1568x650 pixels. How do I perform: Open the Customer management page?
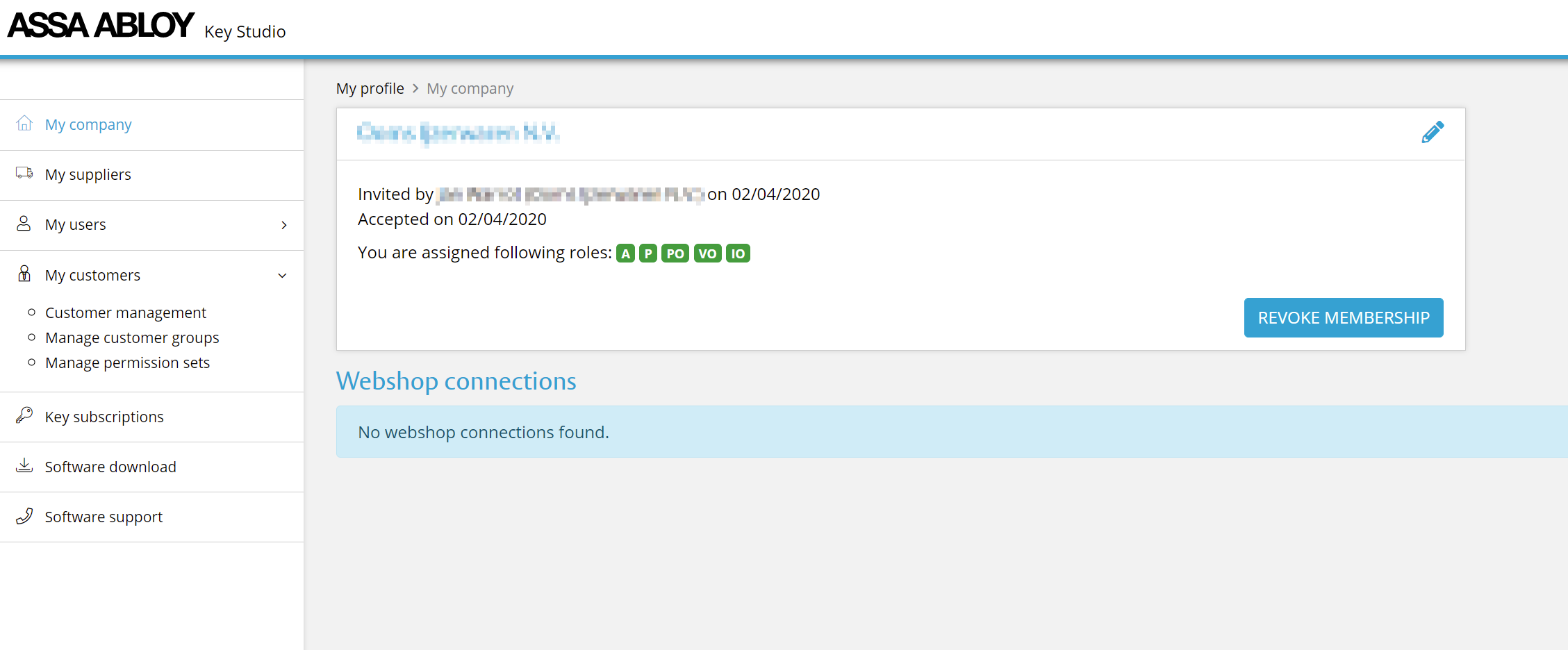[125, 312]
